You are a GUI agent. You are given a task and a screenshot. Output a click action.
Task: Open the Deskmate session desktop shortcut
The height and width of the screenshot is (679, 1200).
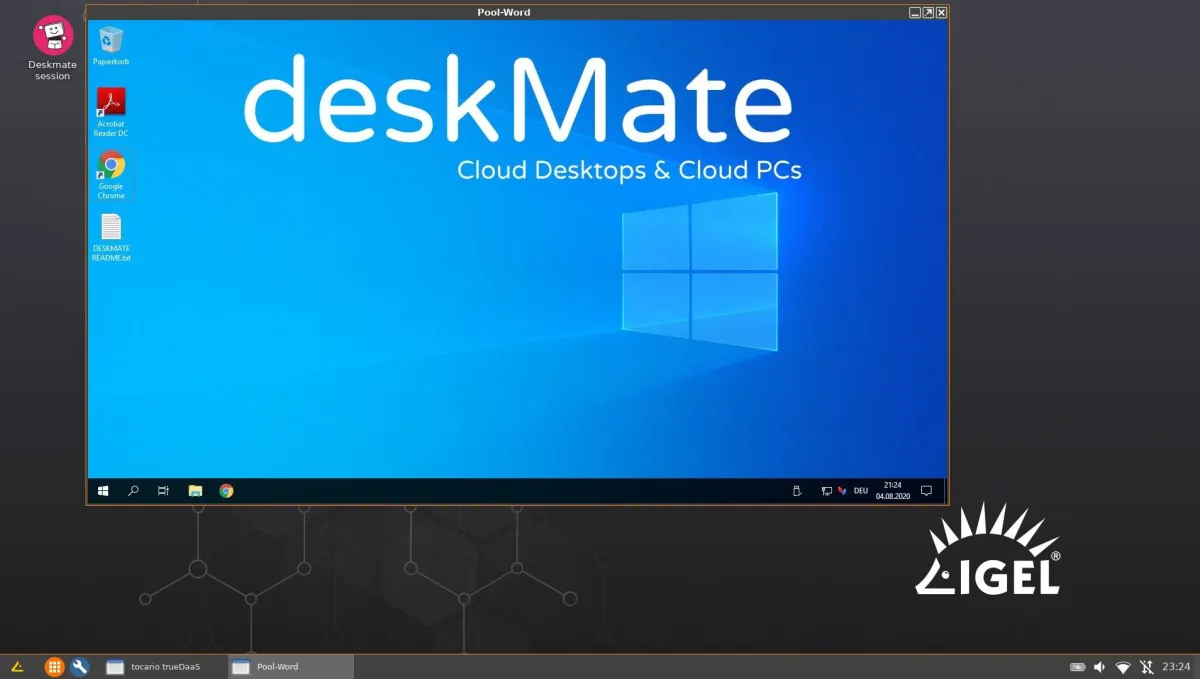53,37
